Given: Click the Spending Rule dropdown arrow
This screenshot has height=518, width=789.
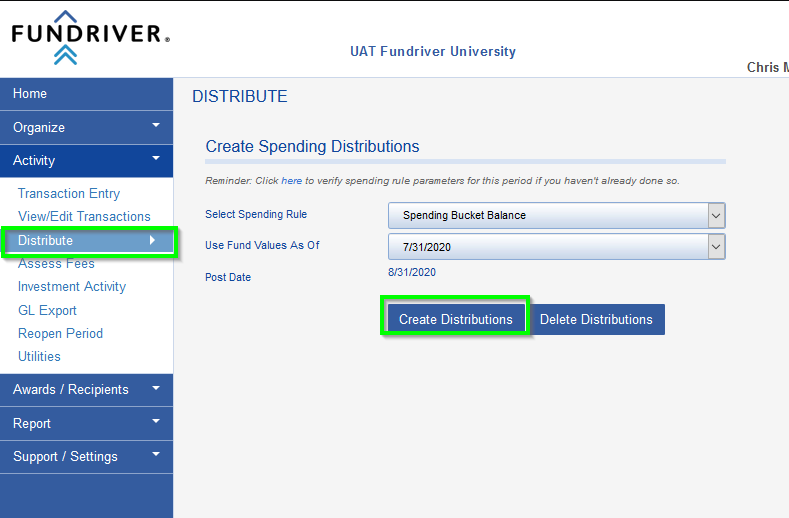Looking at the screenshot, I should 716,216.
